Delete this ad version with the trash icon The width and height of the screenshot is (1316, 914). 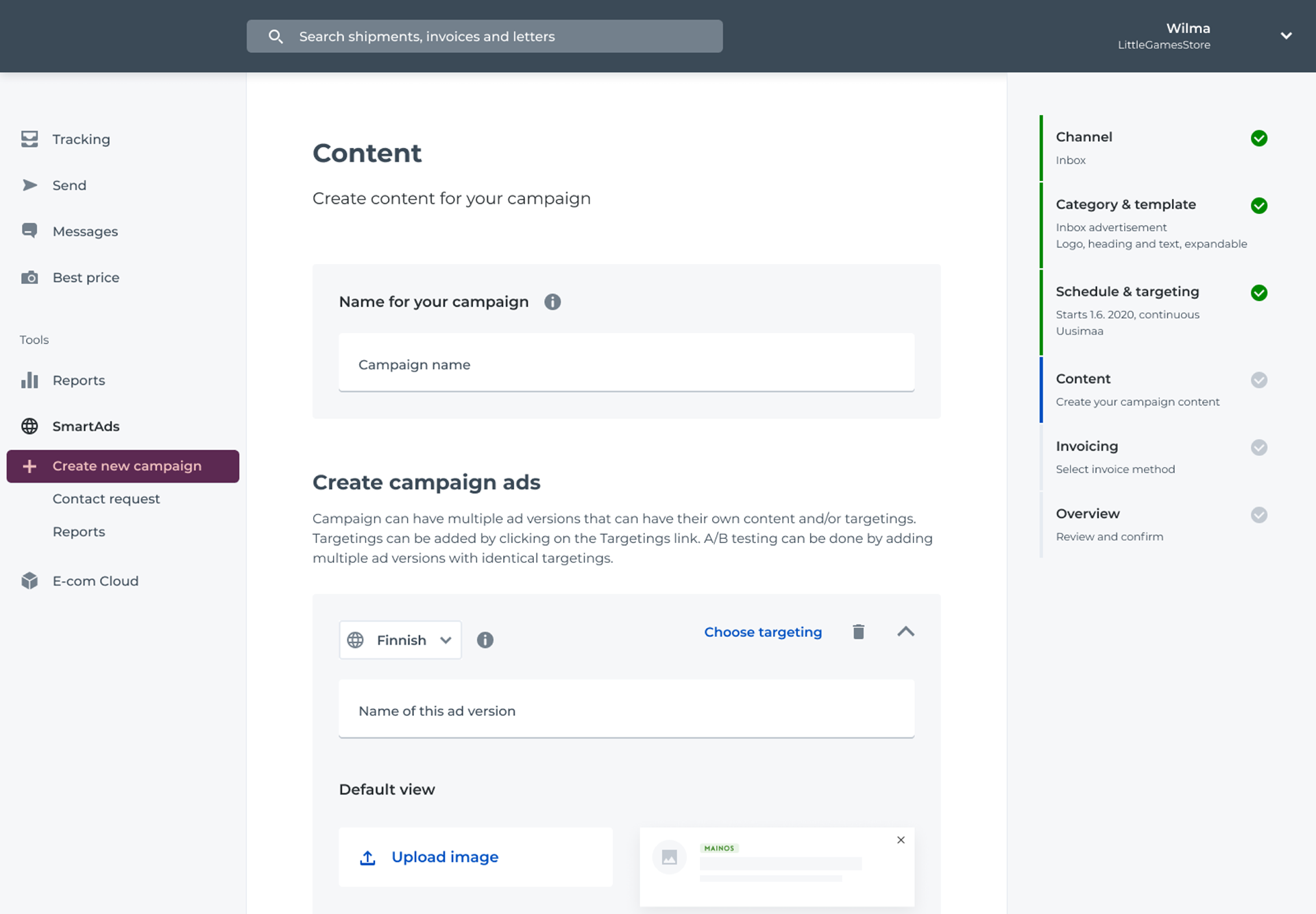[858, 632]
